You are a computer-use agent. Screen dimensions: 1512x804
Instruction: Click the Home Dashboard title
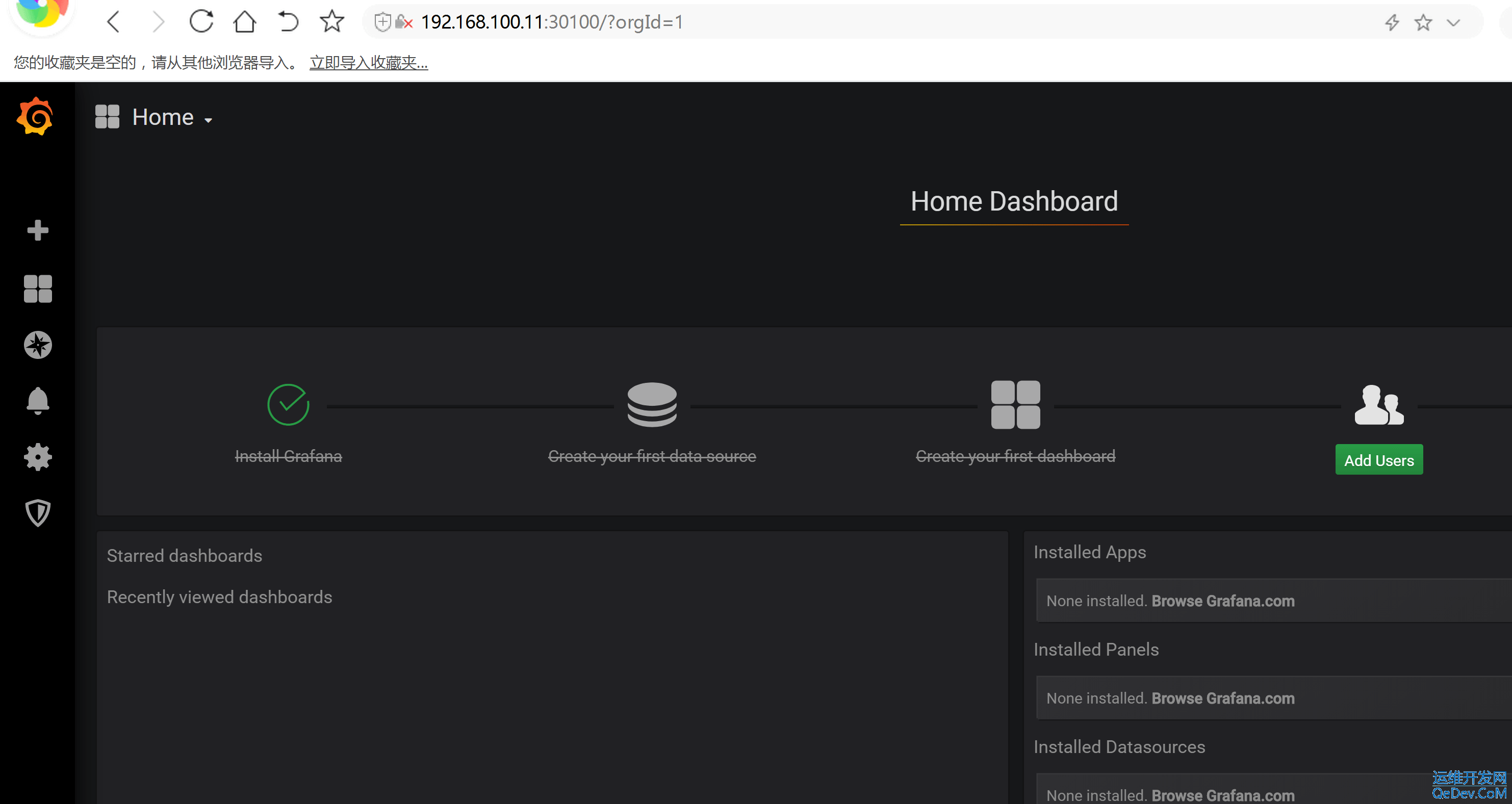1014,201
